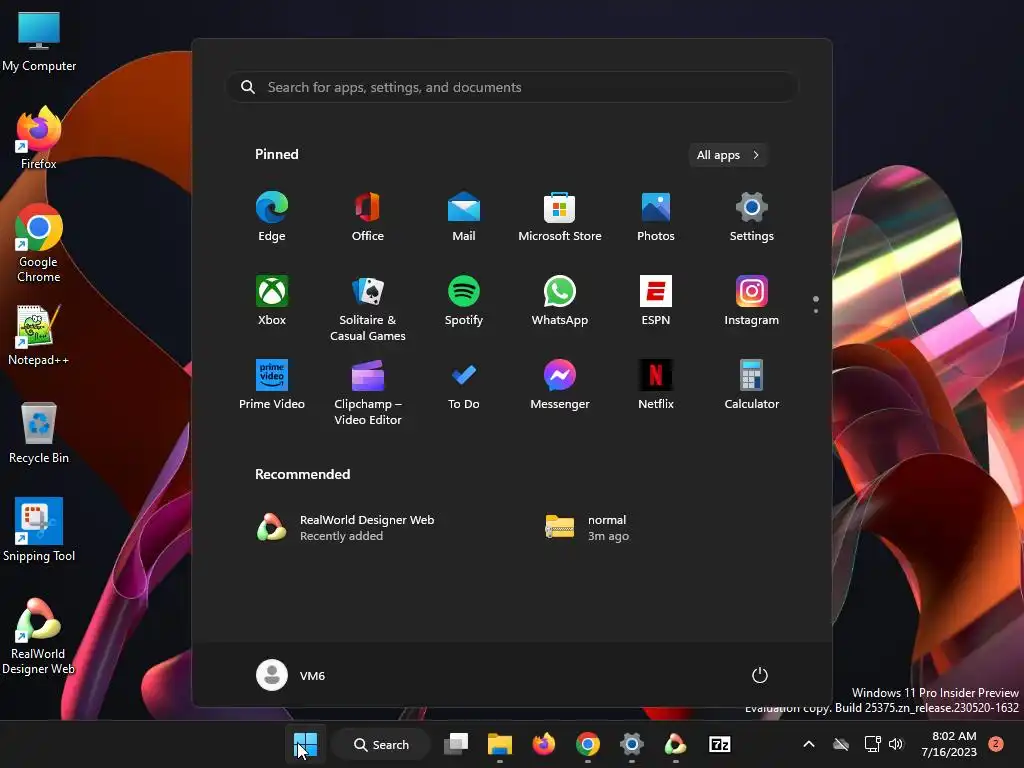Open 7-Zip from the taskbar

click(x=720, y=744)
